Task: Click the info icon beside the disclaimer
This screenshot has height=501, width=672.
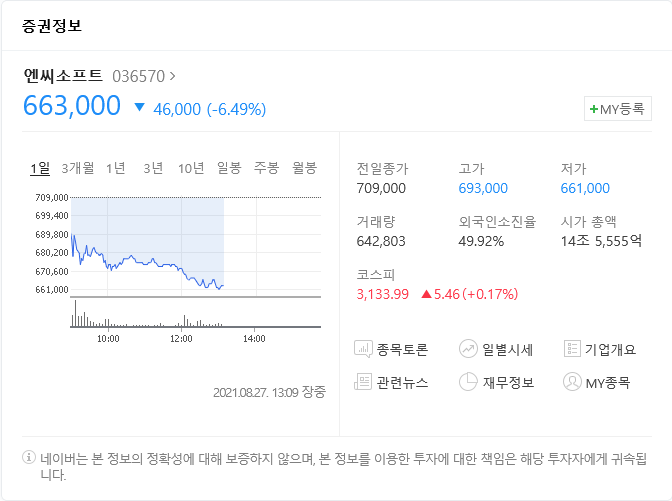Action: pos(29,458)
